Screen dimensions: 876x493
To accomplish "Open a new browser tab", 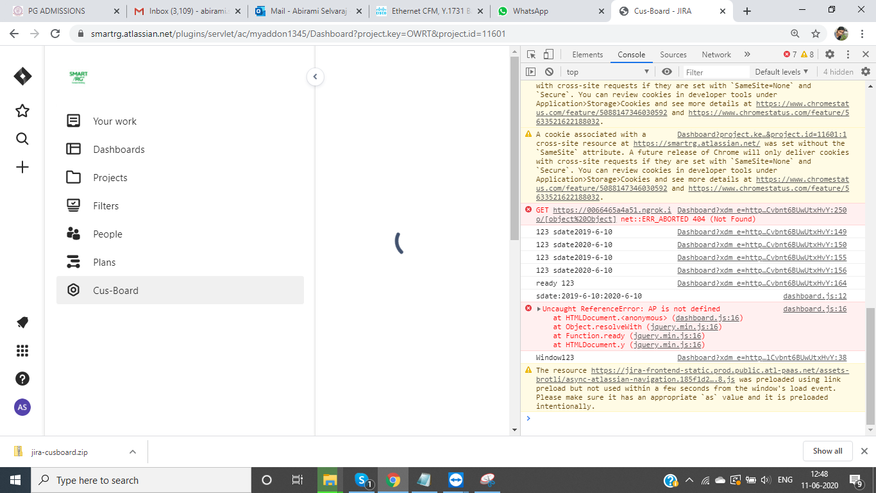I will coord(747,11).
